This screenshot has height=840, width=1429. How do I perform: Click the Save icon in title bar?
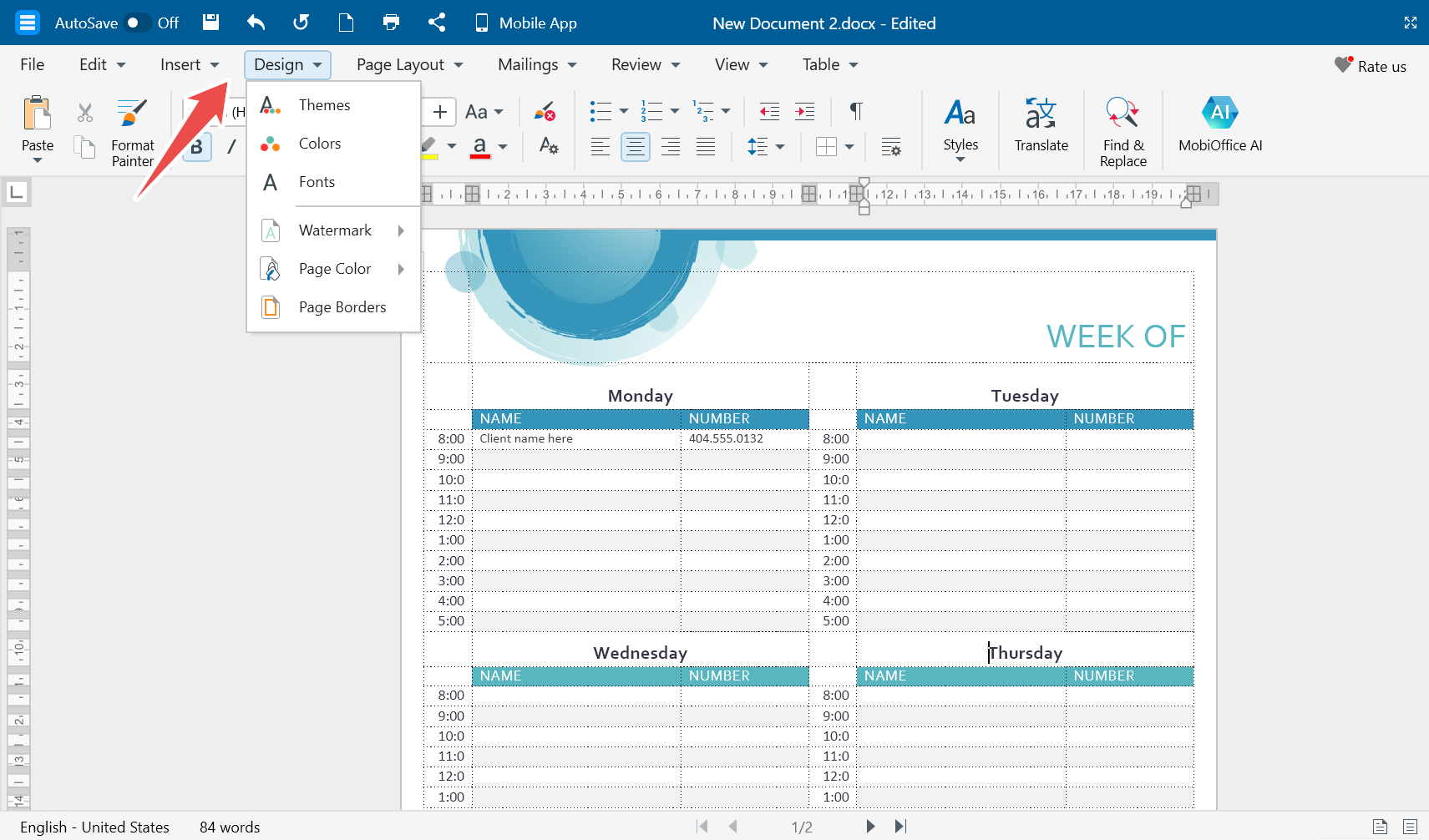point(211,23)
